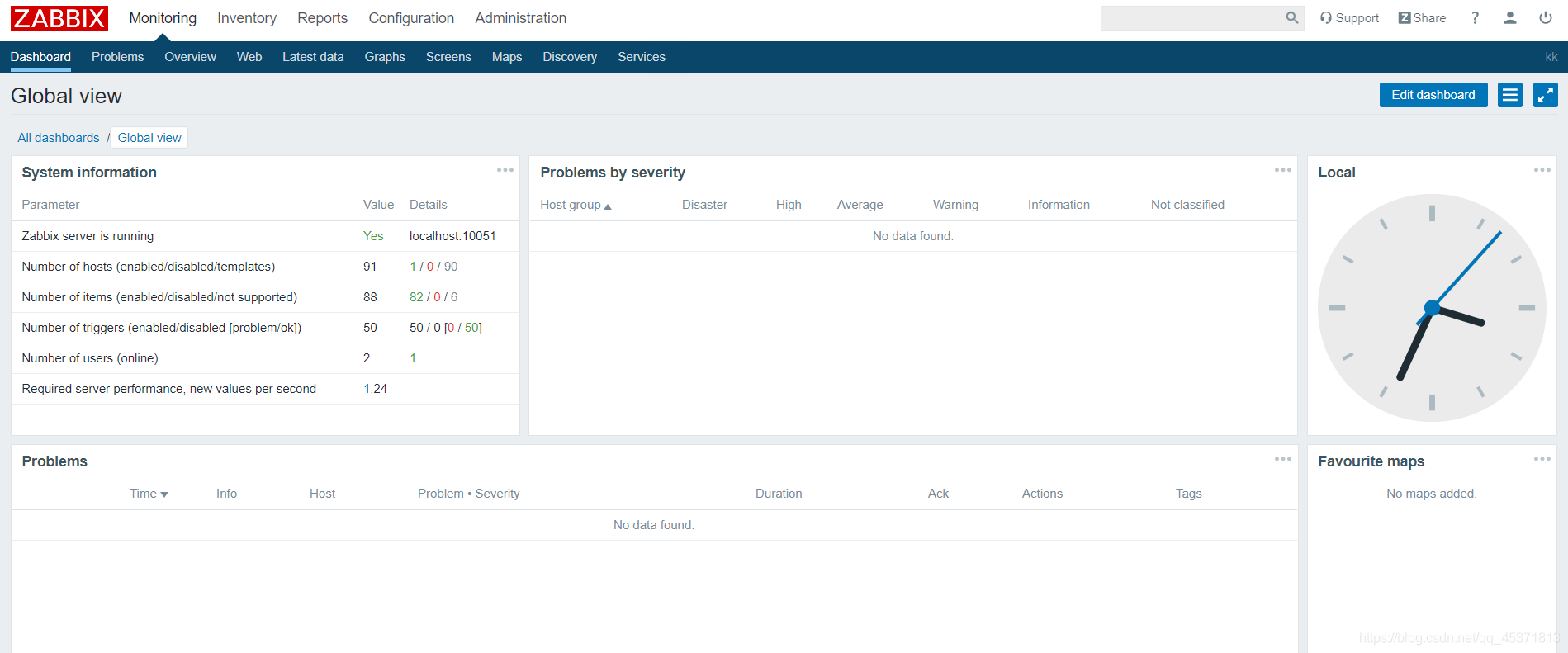
Task: Open Local clock widget options menu
Action: 1542,170
